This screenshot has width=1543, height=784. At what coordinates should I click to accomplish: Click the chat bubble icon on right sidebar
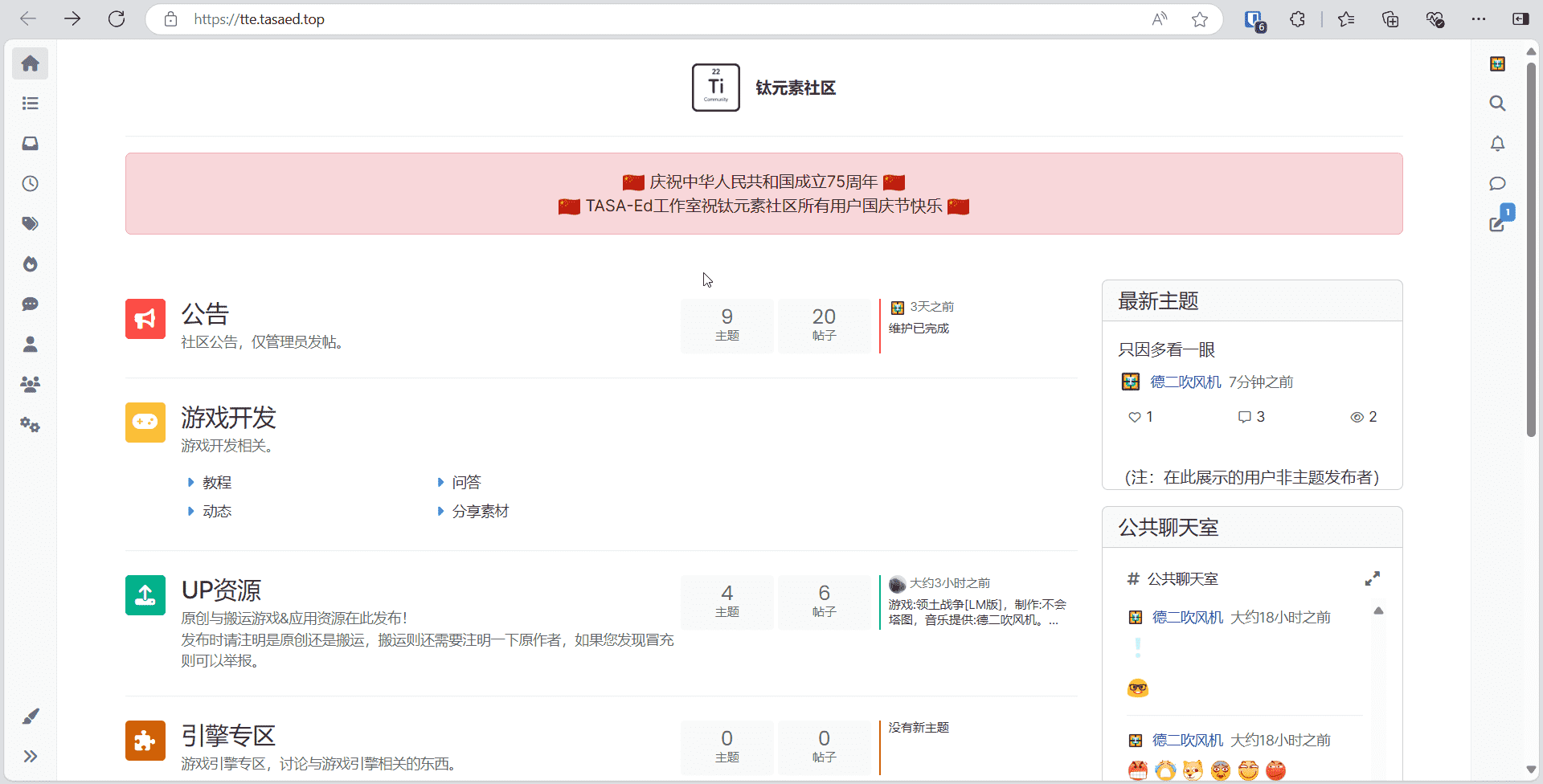pos(1497,184)
